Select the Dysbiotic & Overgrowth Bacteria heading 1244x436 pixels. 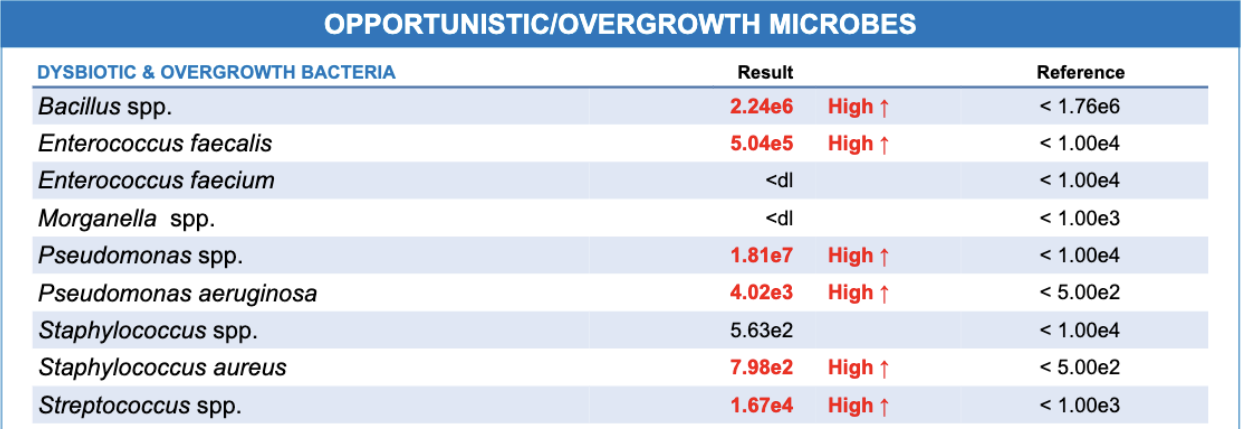click(216, 73)
